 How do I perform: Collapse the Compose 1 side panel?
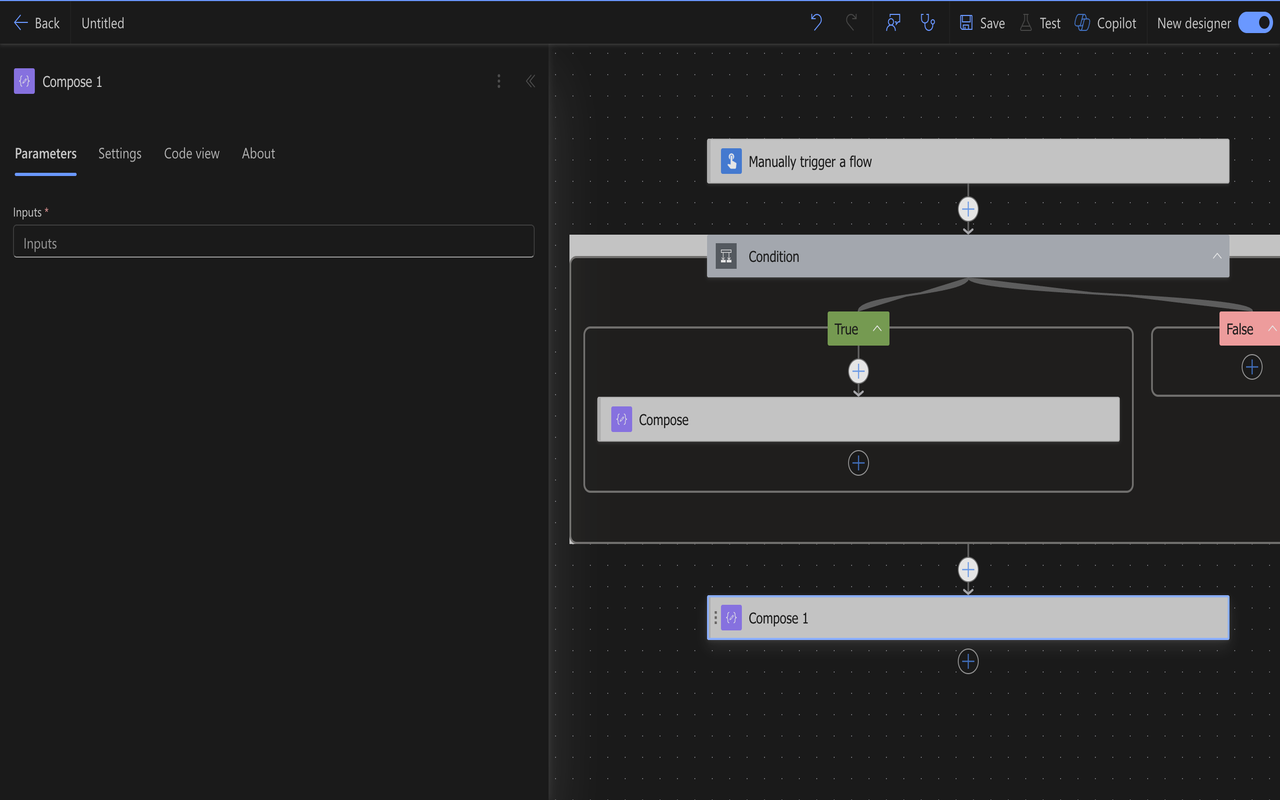click(530, 81)
